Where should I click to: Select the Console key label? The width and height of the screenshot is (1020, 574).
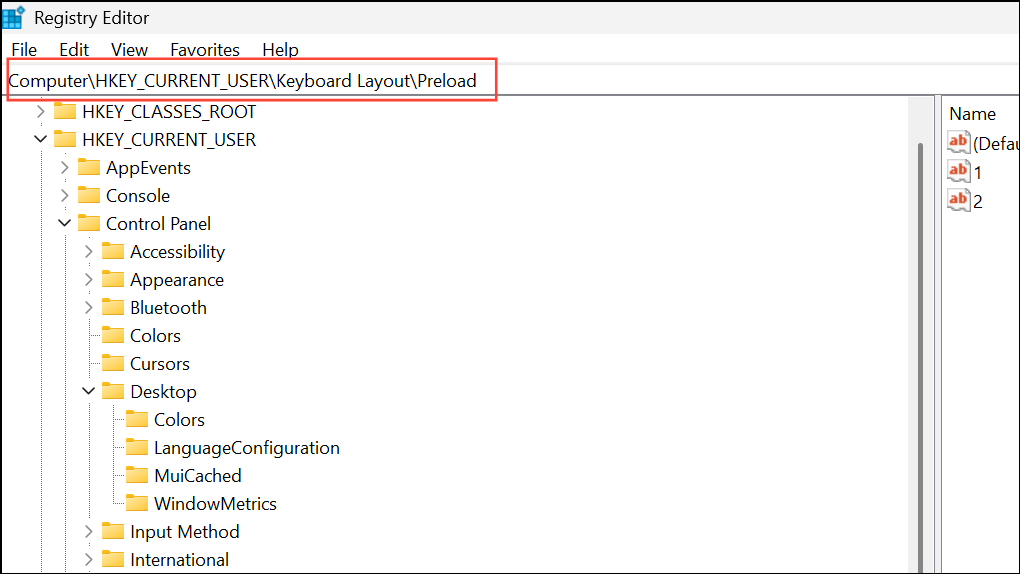(x=138, y=196)
